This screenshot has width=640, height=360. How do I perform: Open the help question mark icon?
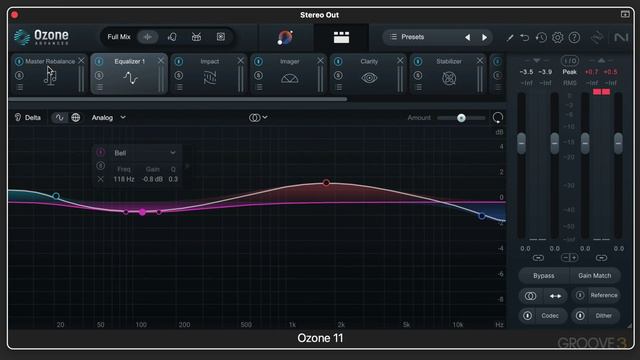[574, 38]
